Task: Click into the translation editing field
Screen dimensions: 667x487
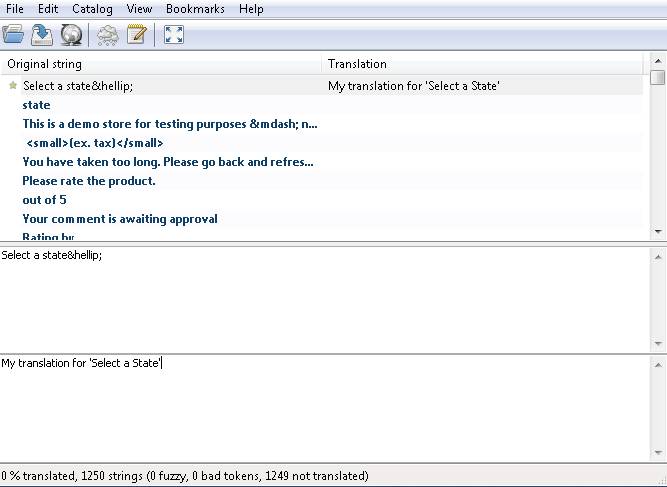Action: pyautogui.click(x=325, y=408)
